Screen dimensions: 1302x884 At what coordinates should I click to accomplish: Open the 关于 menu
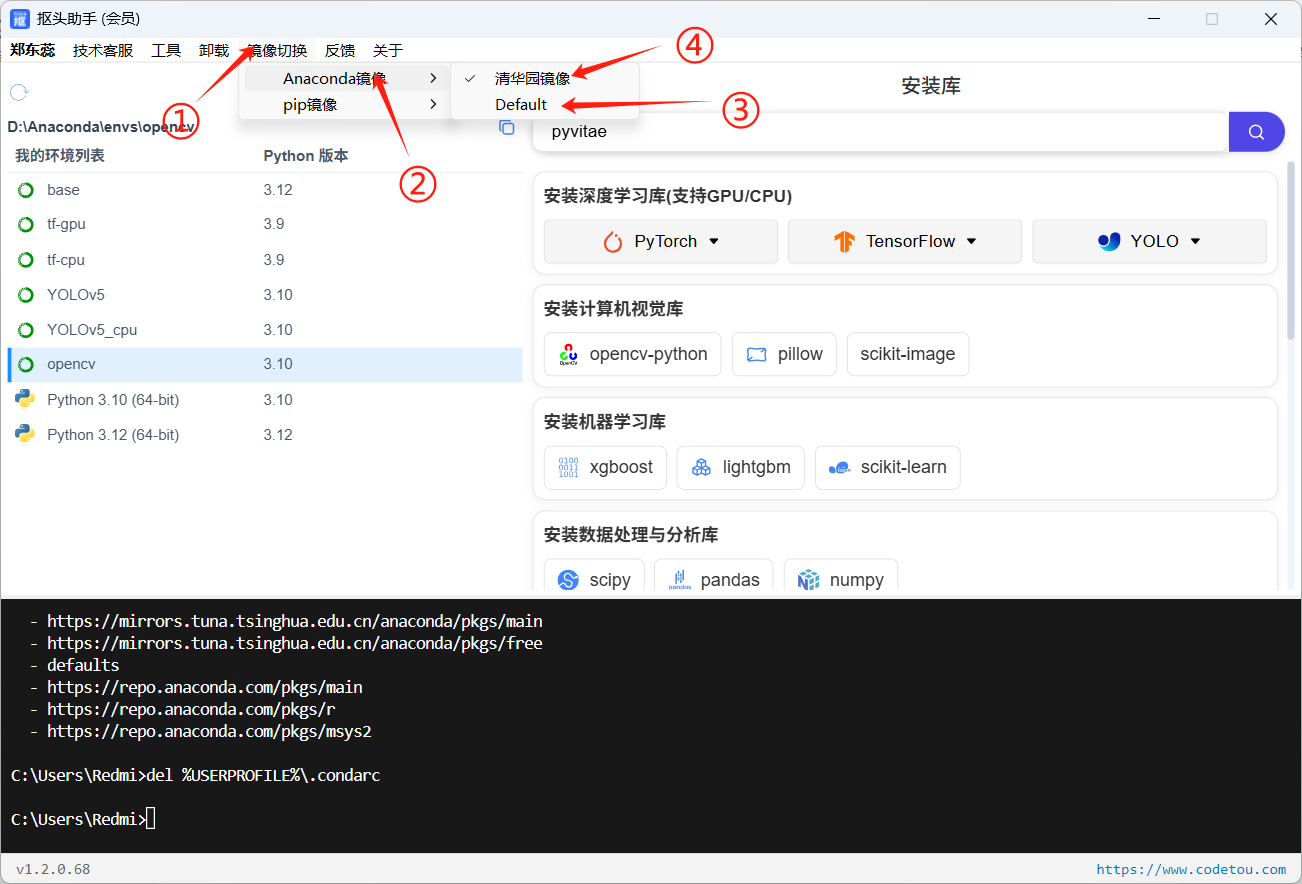tap(388, 50)
